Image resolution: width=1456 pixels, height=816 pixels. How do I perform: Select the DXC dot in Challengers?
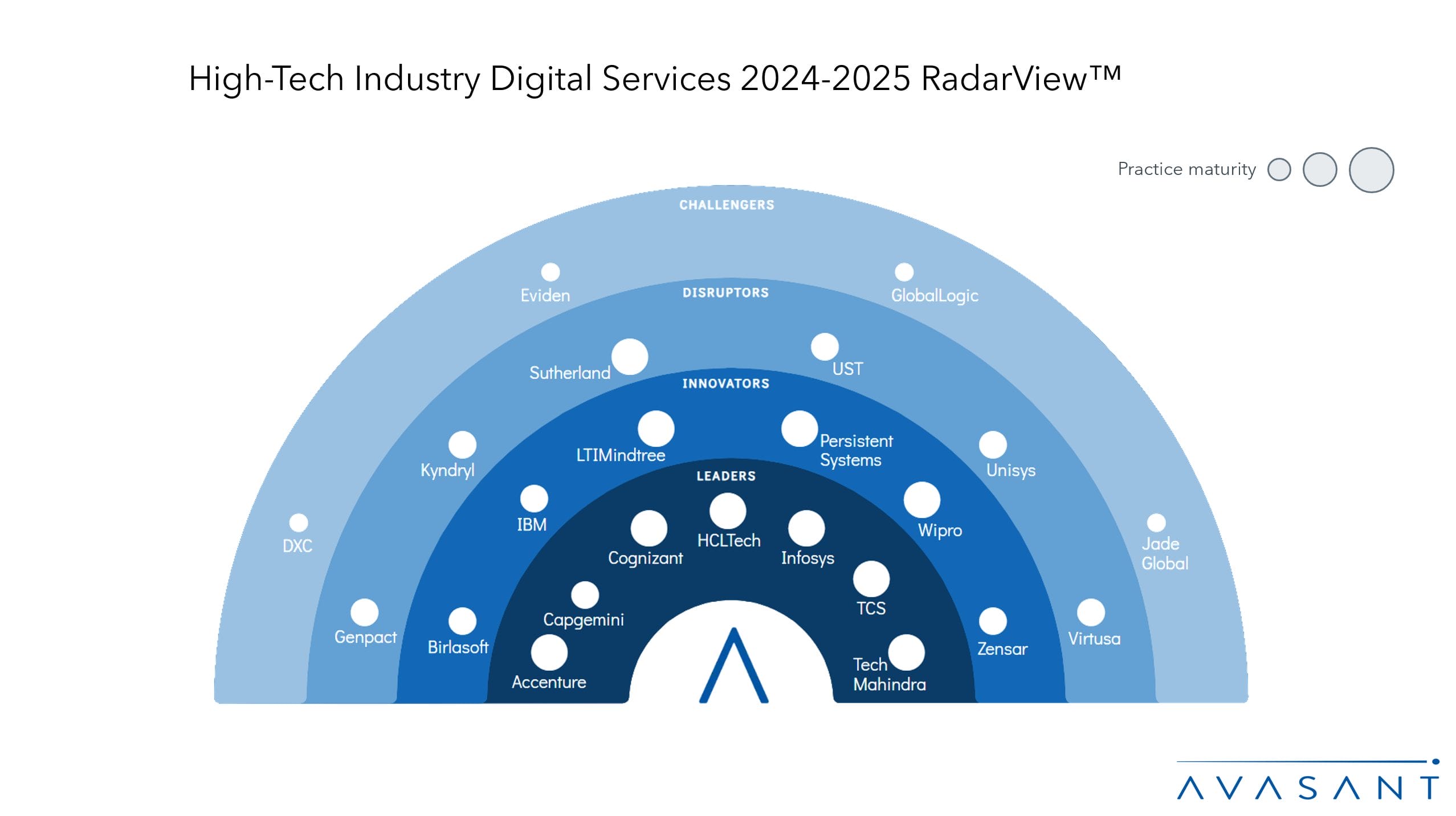coord(298,522)
